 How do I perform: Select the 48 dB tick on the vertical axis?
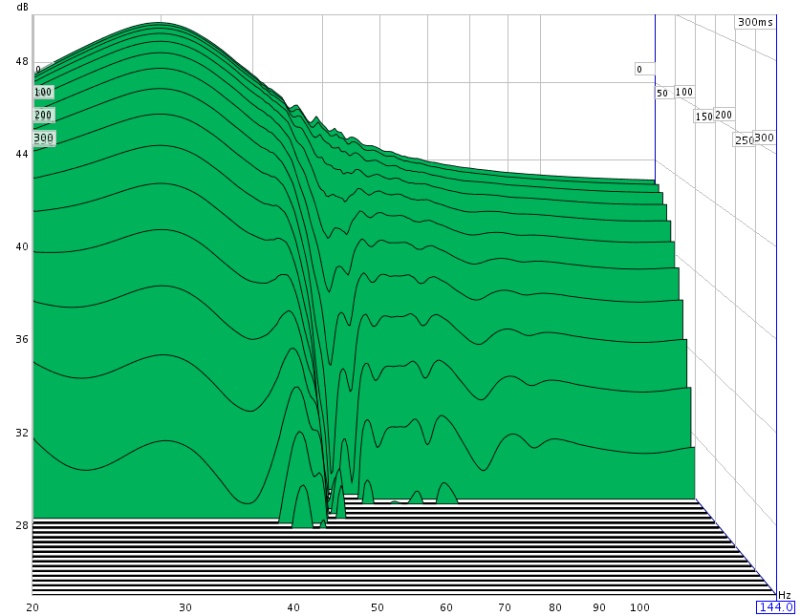coord(22,61)
